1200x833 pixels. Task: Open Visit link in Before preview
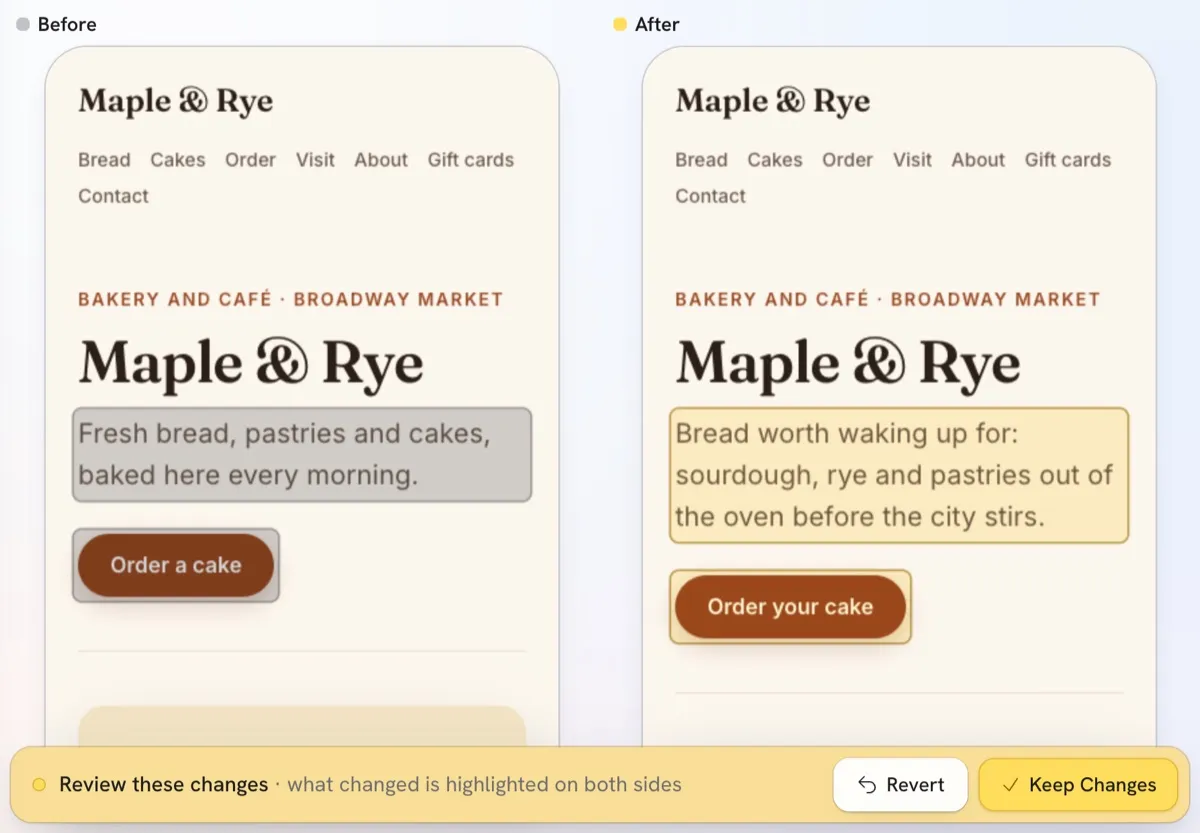click(x=315, y=160)
